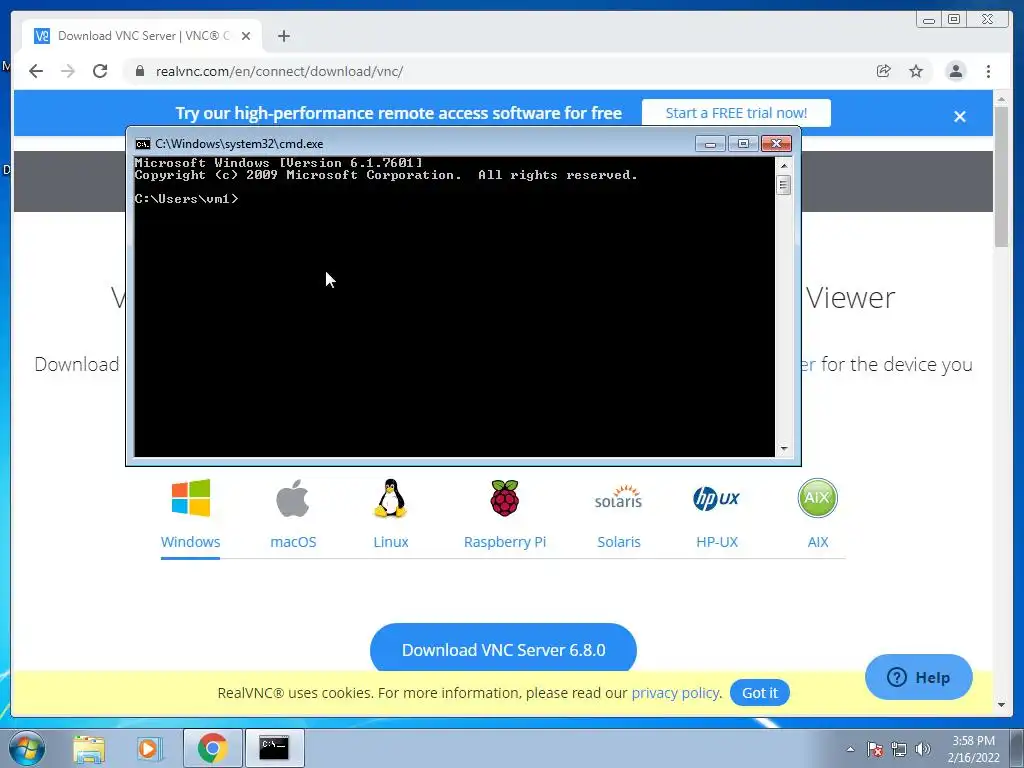This screenshot has width=1024, height=768.
Task: Open the Chrome profile avatar
Action: (955, 71)
